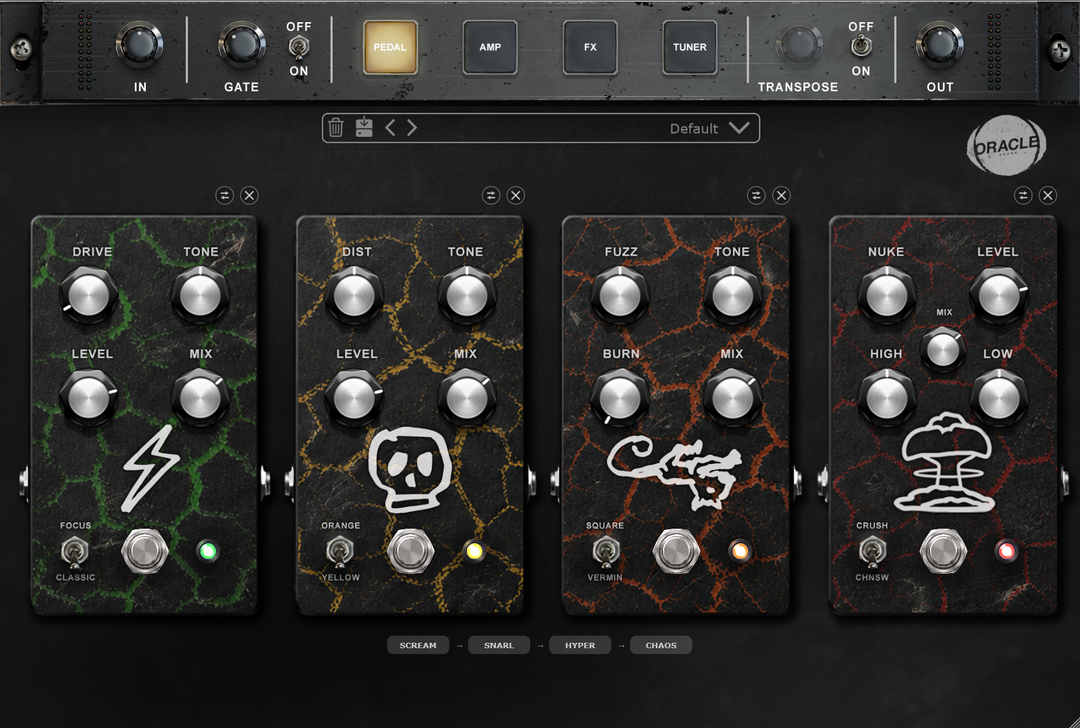Click the GATE knob
Screen dimensions: 1080x728
tap(242, 45)
